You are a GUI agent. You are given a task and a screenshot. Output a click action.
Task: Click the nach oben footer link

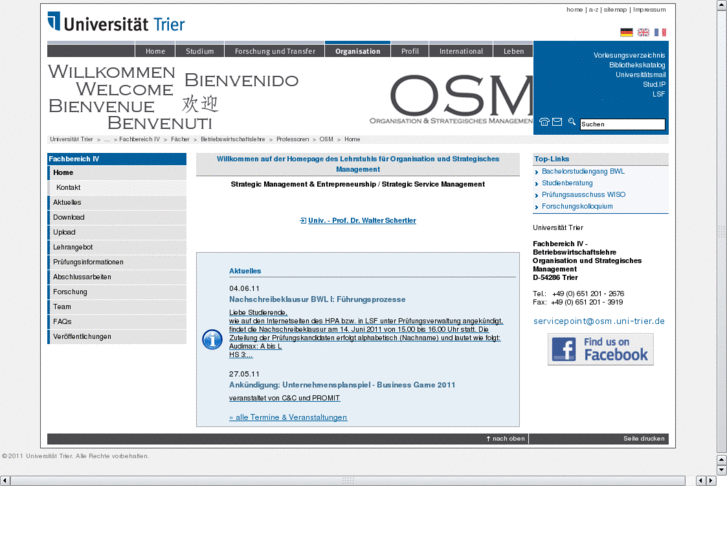pyautogui.click(x=506, y=439)
